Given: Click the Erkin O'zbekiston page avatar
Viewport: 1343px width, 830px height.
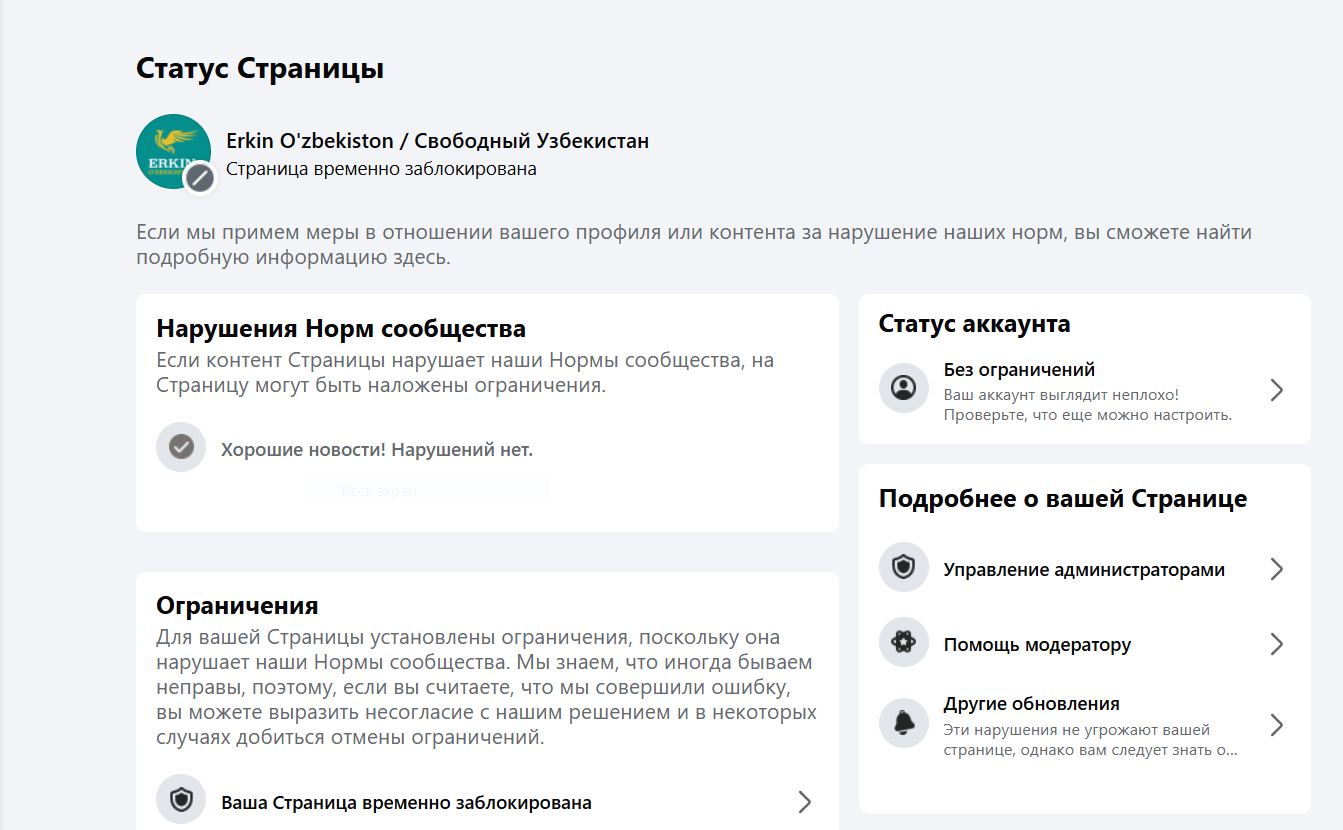Looking at the screenshot, I should pyautogui.click(x=172, y=150).
